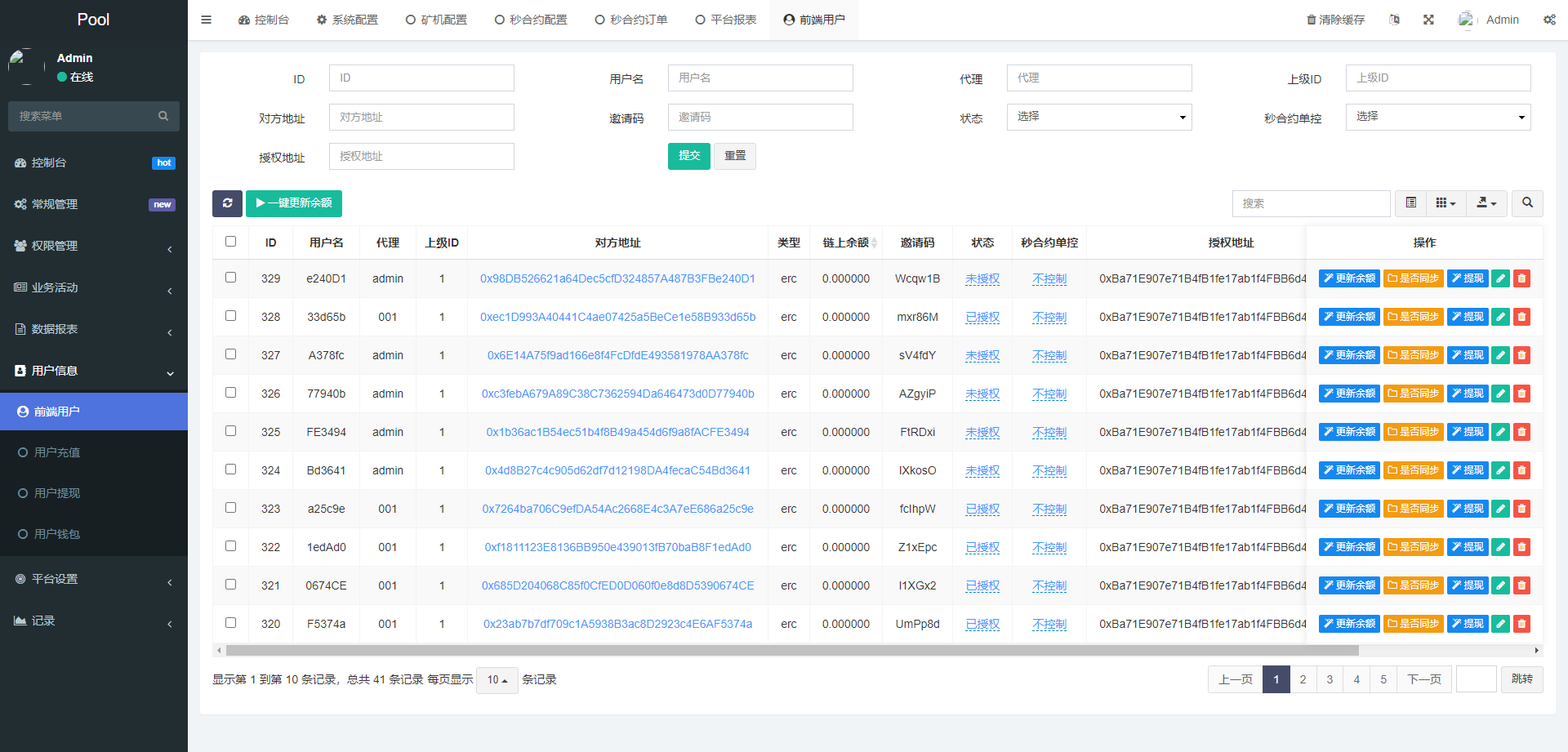Open the 清除缓存 clear cache icon
Screen dimensions: 1568x752
coord(1336,19)
